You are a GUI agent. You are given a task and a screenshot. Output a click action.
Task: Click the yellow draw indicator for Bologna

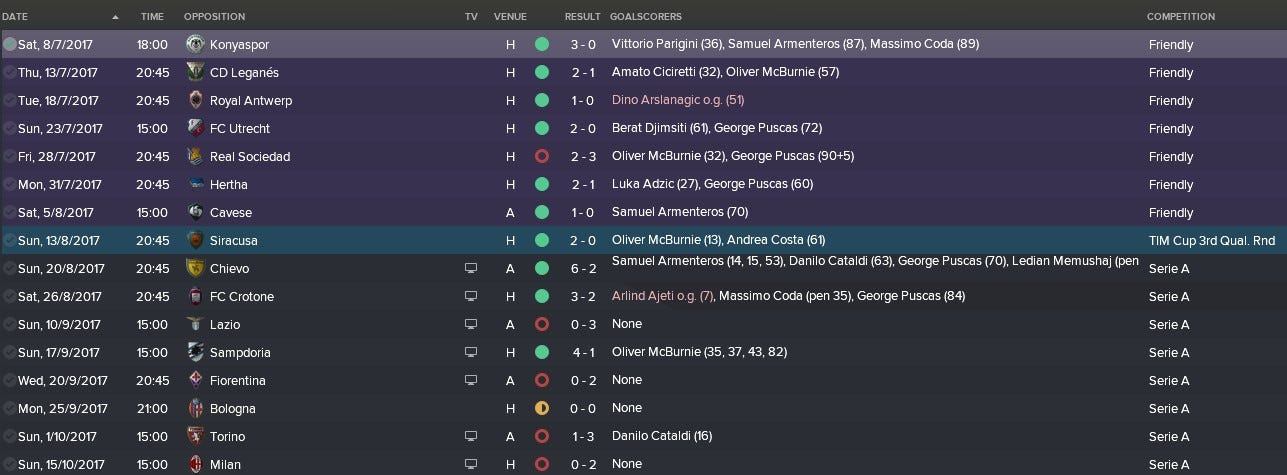click(542, 409)
